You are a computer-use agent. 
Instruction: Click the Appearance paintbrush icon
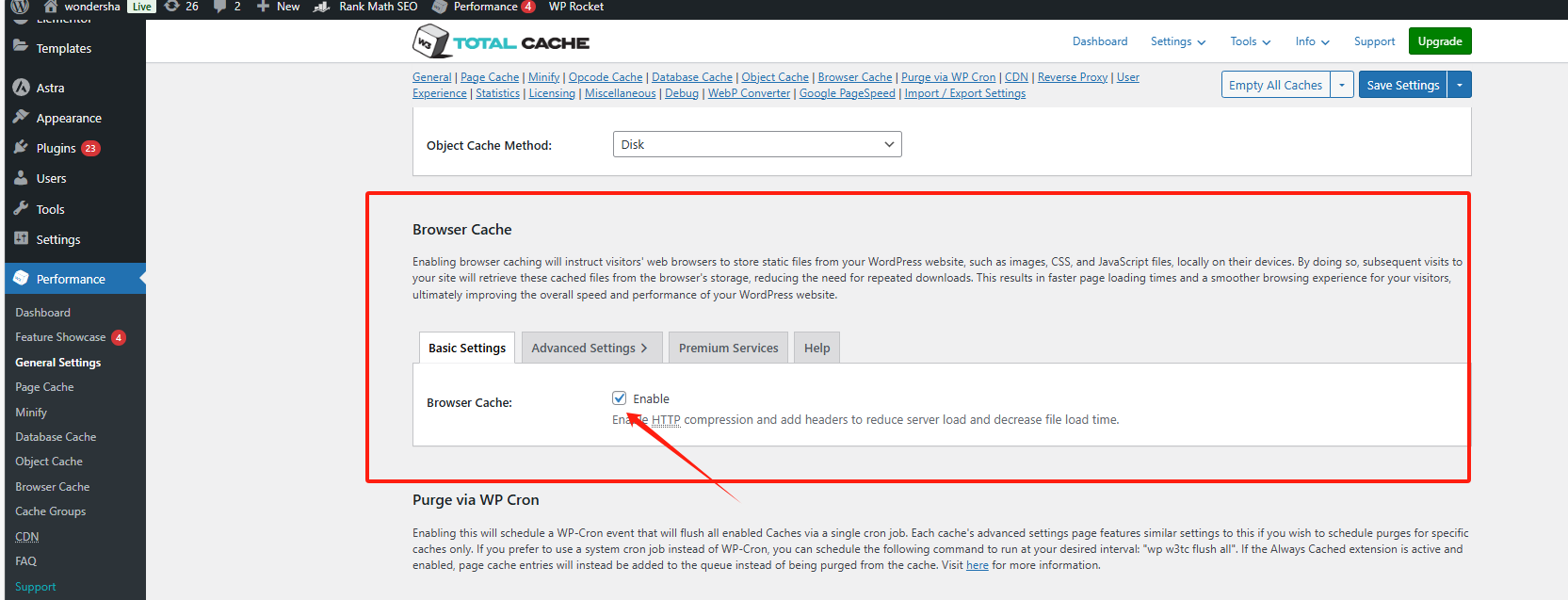pos(22,118)
